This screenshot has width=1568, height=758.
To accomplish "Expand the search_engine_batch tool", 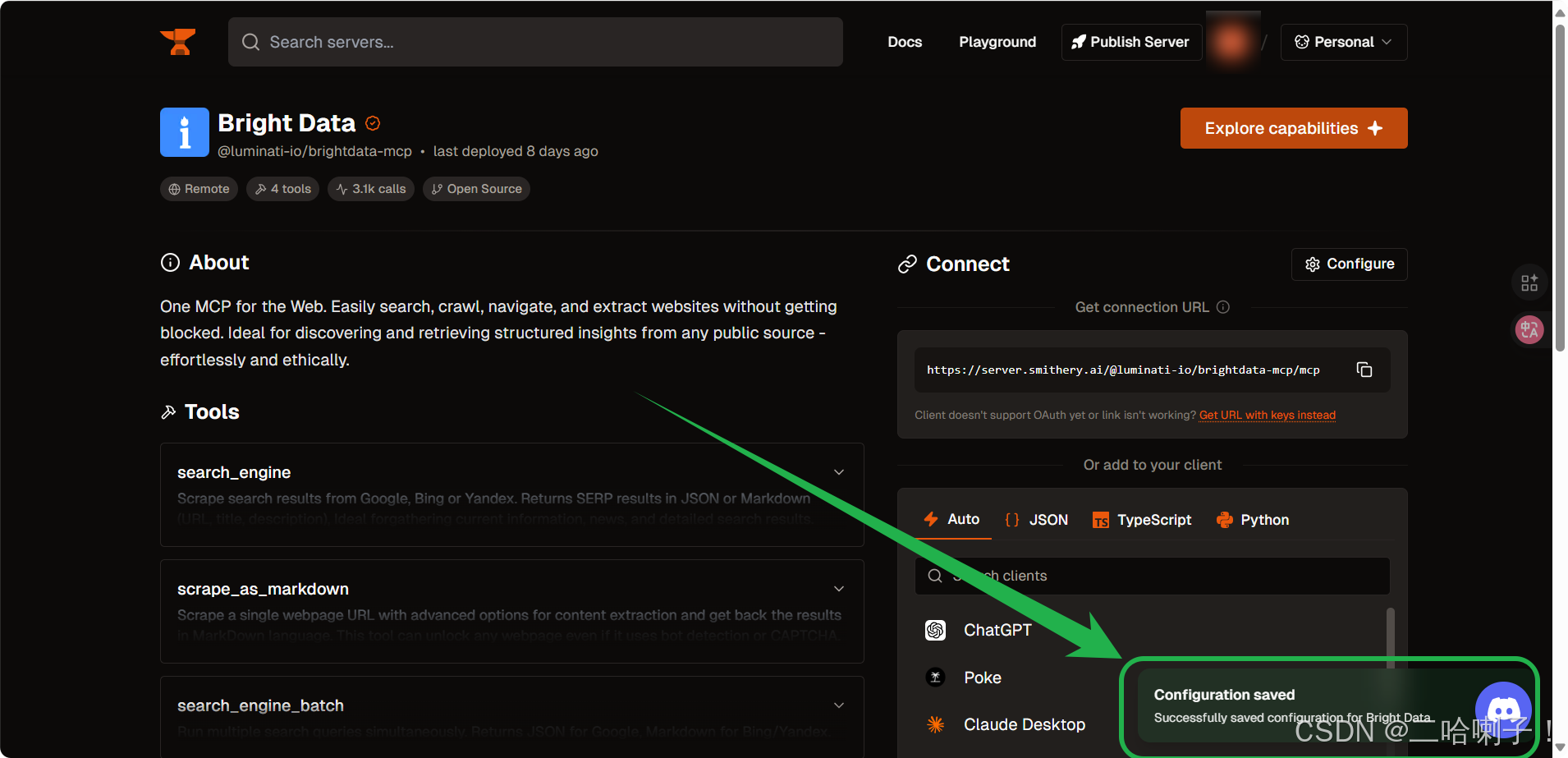I will click(x=839, y=705).
